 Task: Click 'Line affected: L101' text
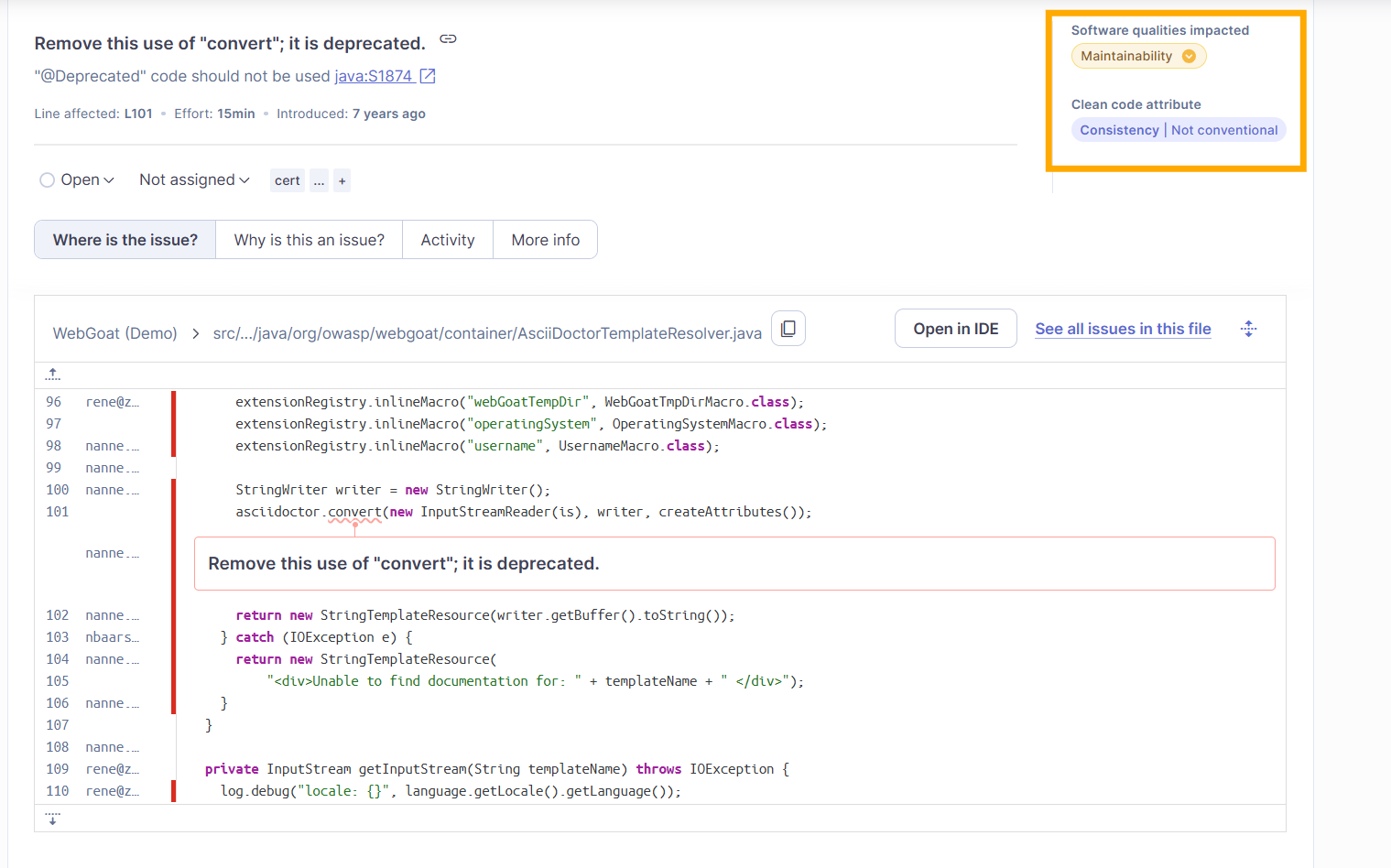click(x=93, y=114)
